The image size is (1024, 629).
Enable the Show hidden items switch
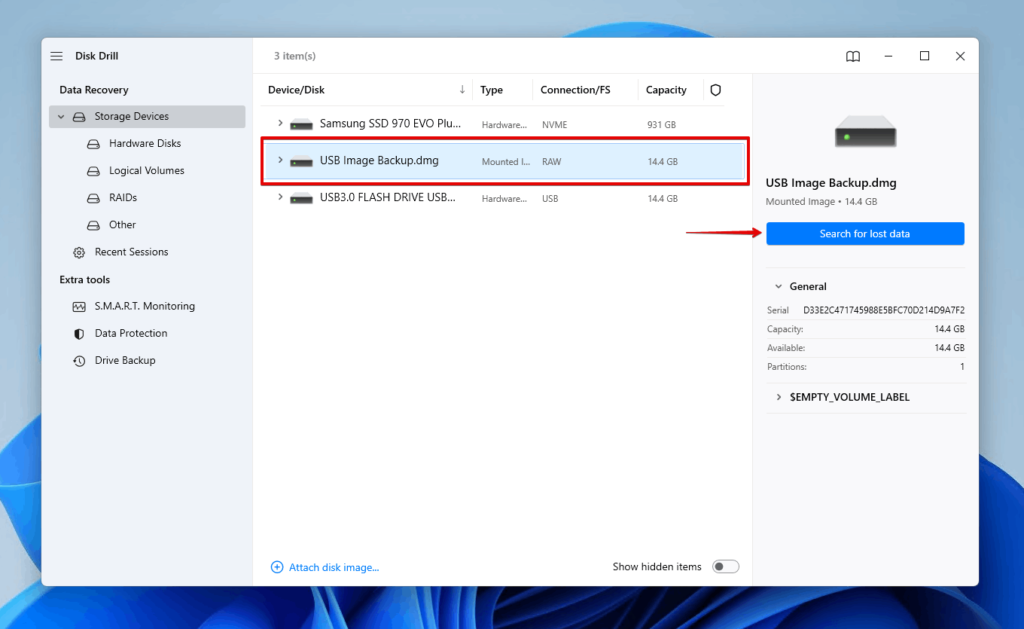click(725, 566)
